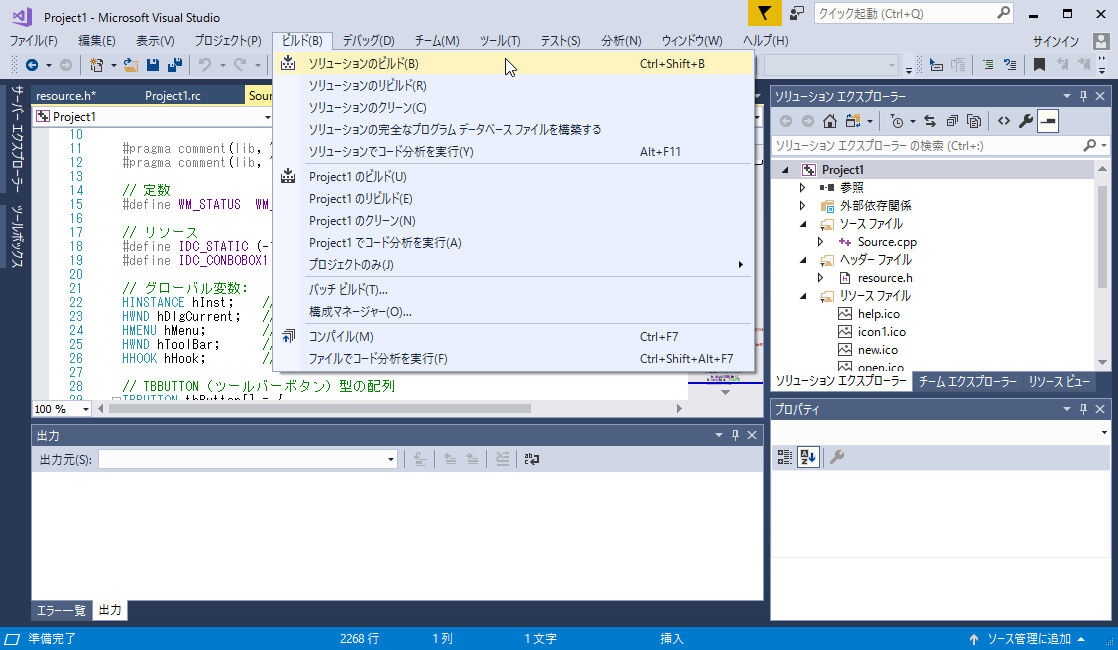Click the feedback notification flag icon

764,14
